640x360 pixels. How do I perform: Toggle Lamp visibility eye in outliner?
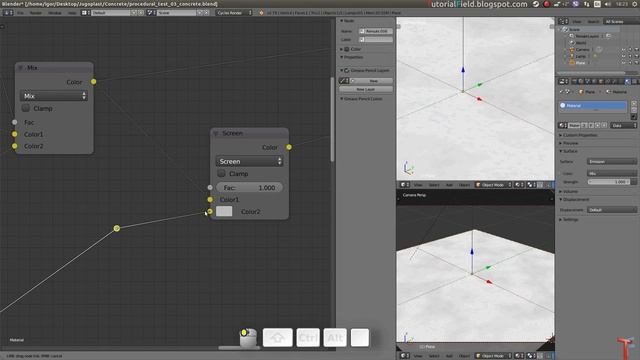pyautogui.click(x=623, y=56)
